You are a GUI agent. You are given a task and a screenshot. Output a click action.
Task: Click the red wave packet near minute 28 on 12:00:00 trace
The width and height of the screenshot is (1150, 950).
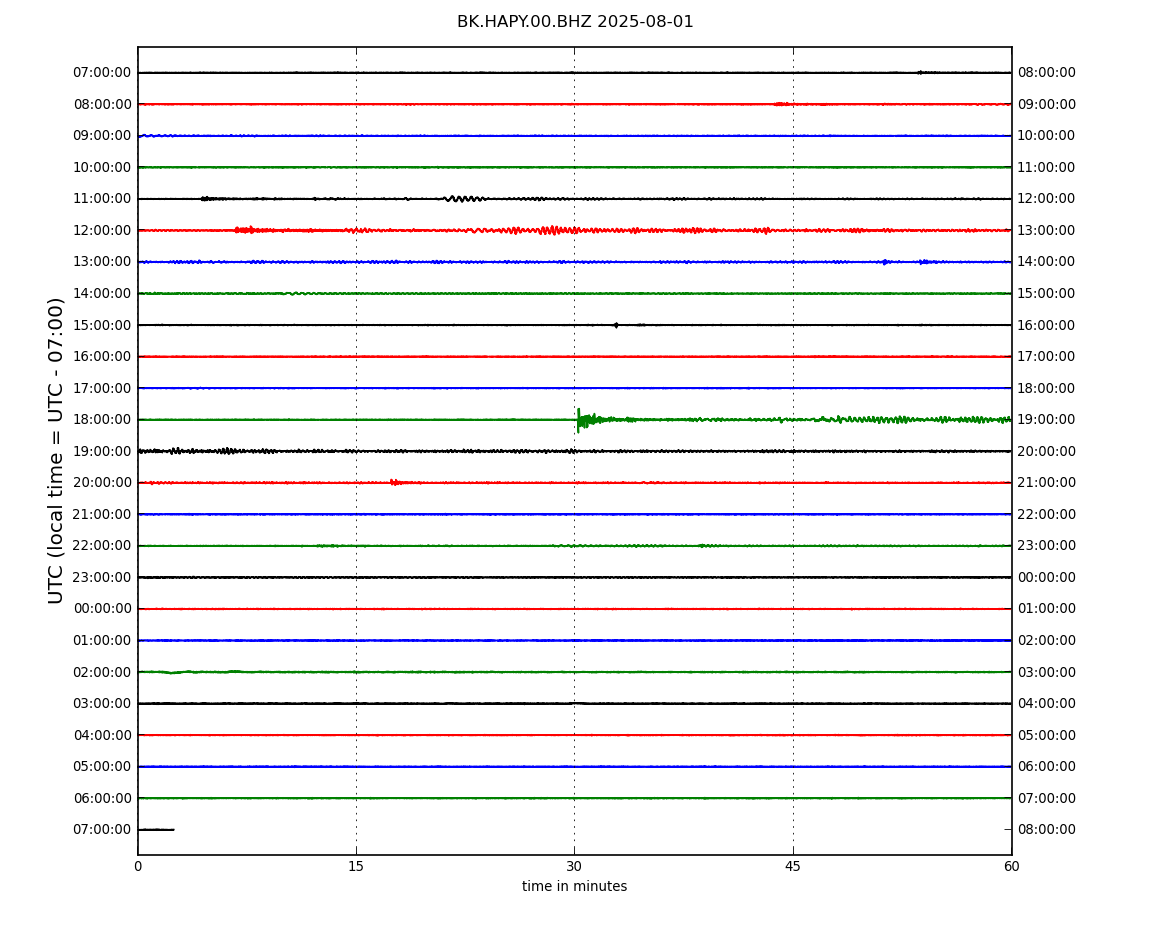552,230
